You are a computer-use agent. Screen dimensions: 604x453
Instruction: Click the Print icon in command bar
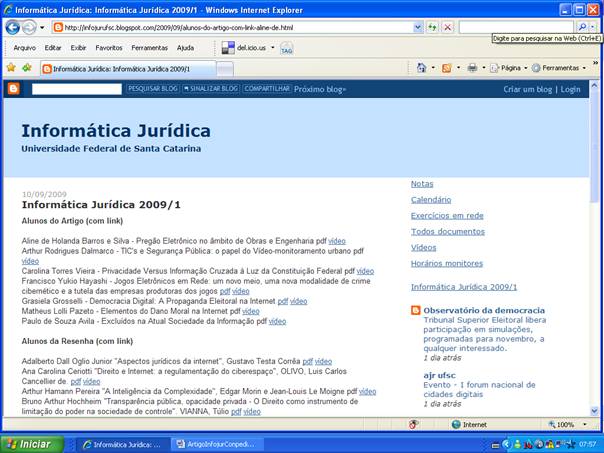coord(472,68)
